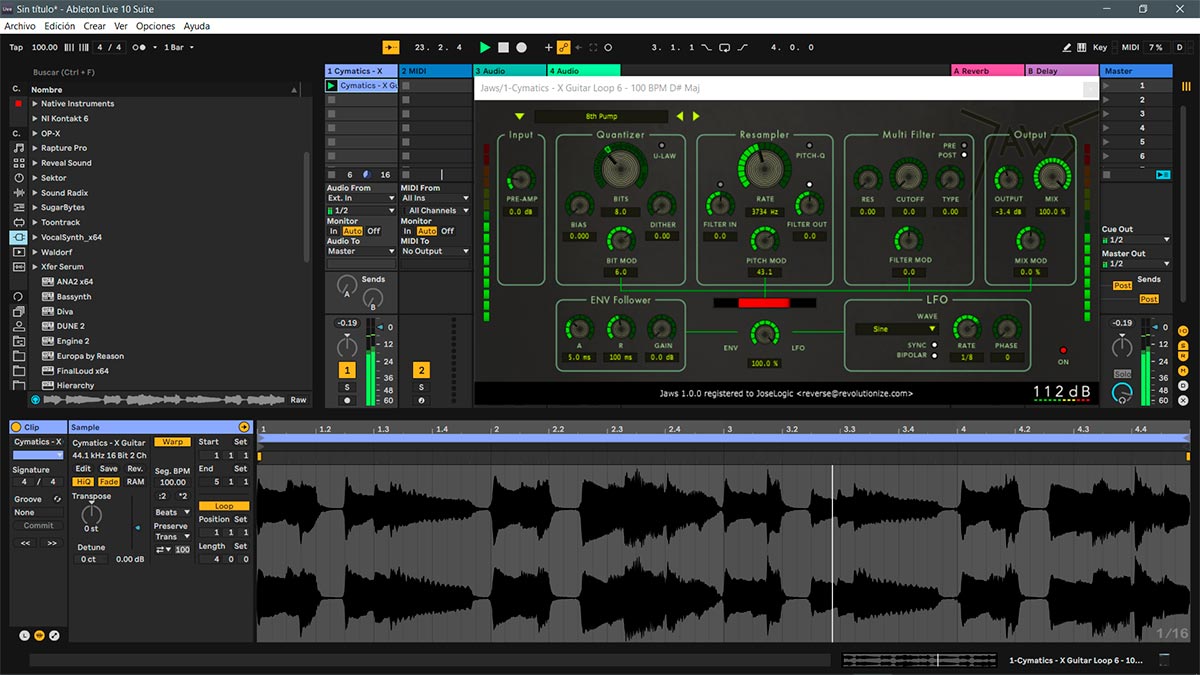Select the Clips category icon in browser
This screenshot has height=675, width=1200.
pyautogui.click(x=18, y=253)
